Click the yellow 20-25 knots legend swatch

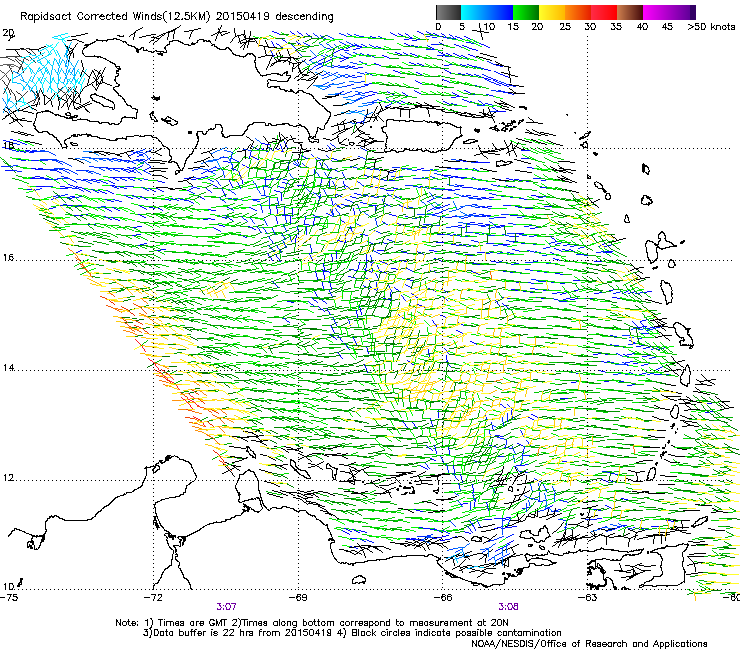coord(552,12)
